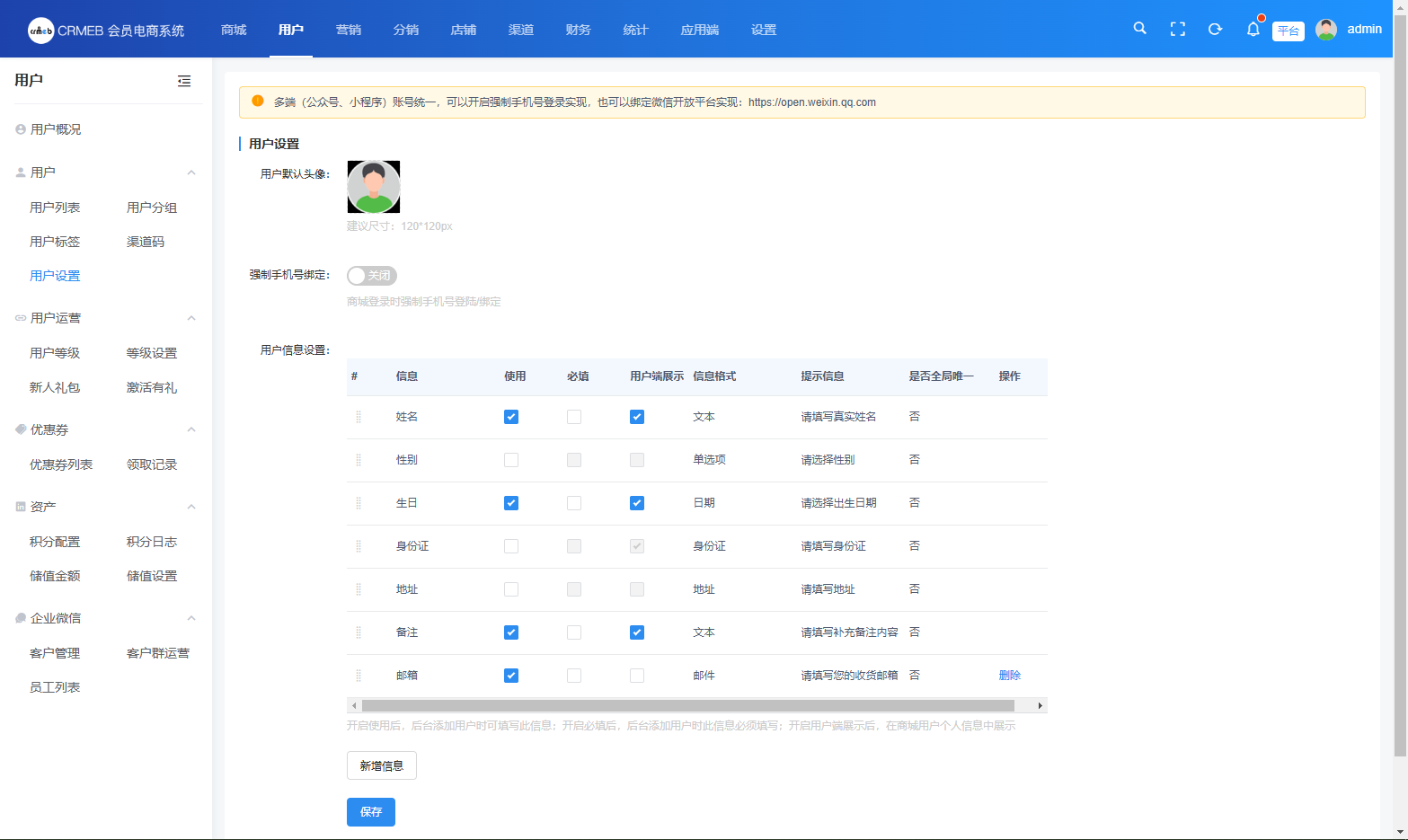Click drag handle of 姓名 row
Screen dimensions: 1408x840
coord(359,417)
